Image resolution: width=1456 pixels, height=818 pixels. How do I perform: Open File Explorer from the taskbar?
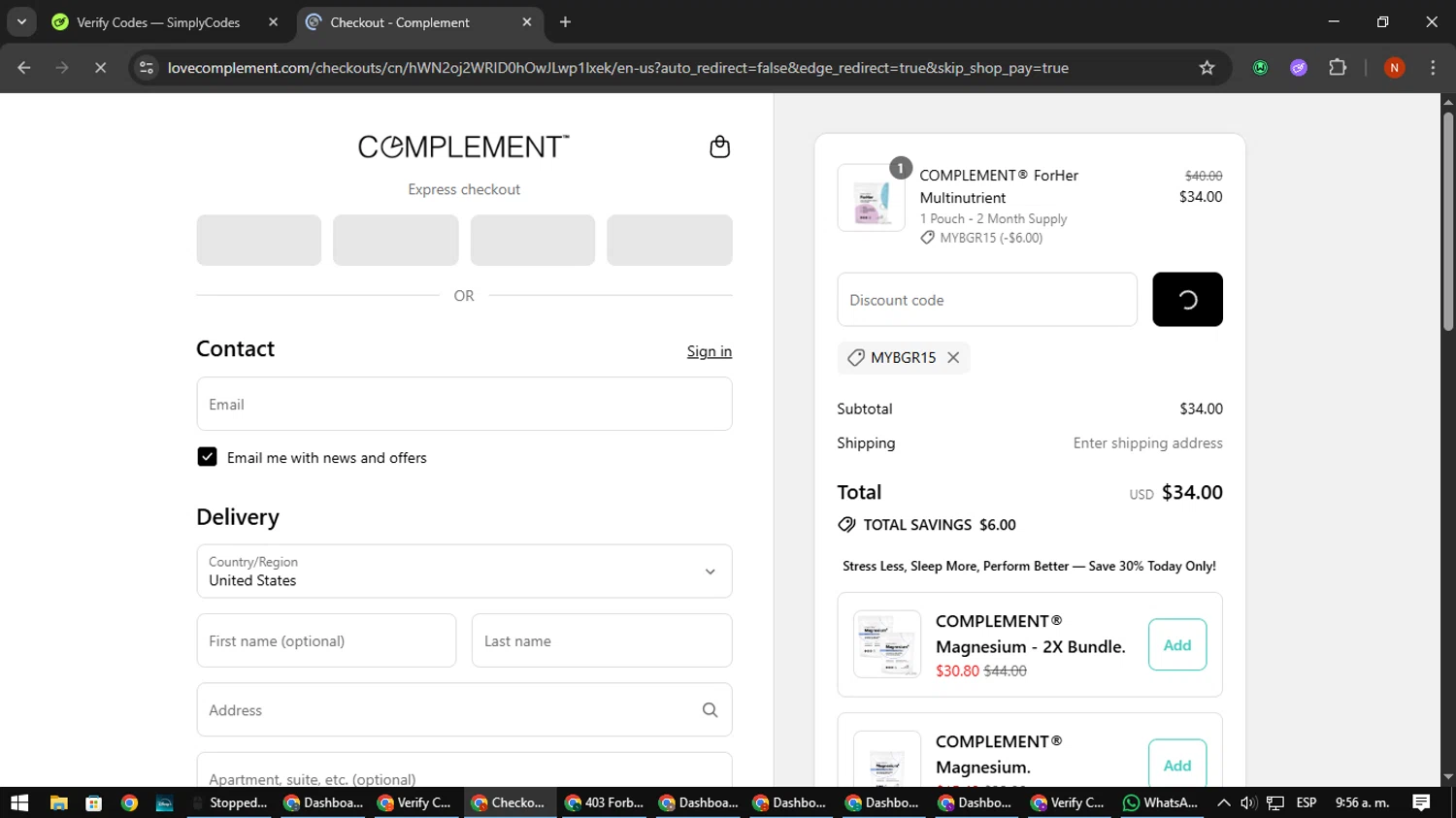[x=58, y=802]
